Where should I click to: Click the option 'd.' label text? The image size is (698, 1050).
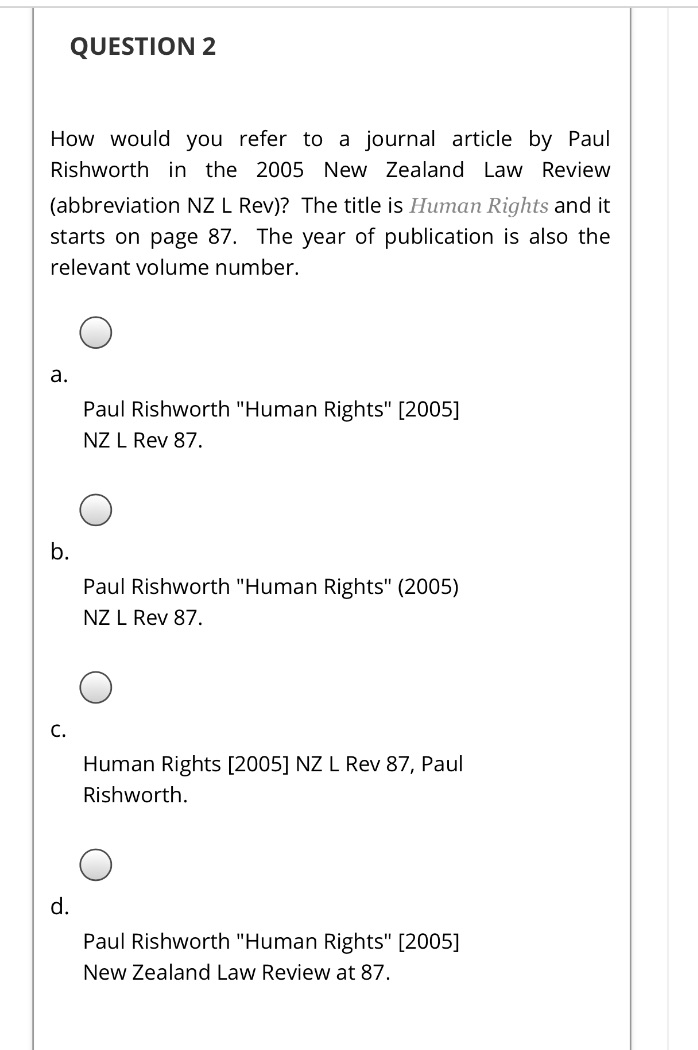pyautogui.click(x=58, y=907)
